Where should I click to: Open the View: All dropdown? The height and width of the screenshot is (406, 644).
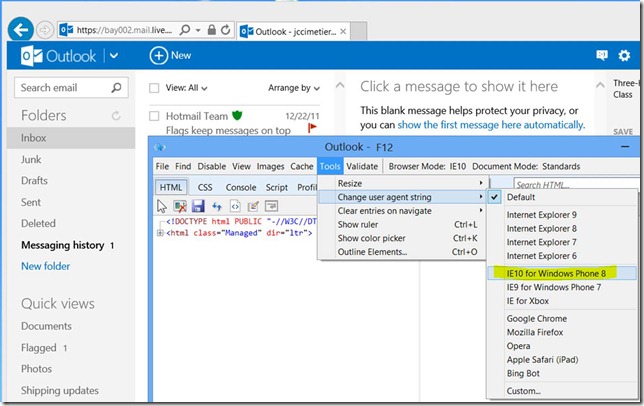pyautogui.click(x=186, y=88)
